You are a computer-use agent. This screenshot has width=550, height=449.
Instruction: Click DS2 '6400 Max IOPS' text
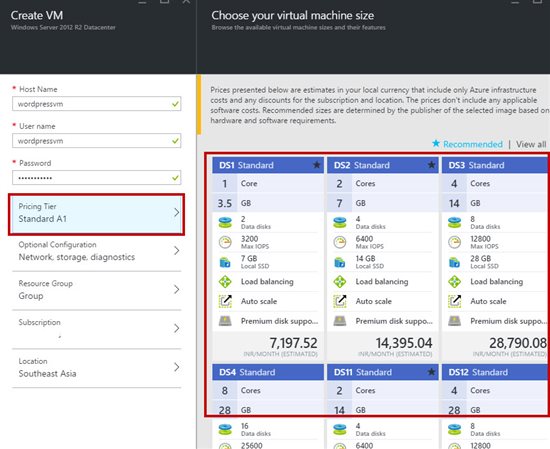[370, 242]
